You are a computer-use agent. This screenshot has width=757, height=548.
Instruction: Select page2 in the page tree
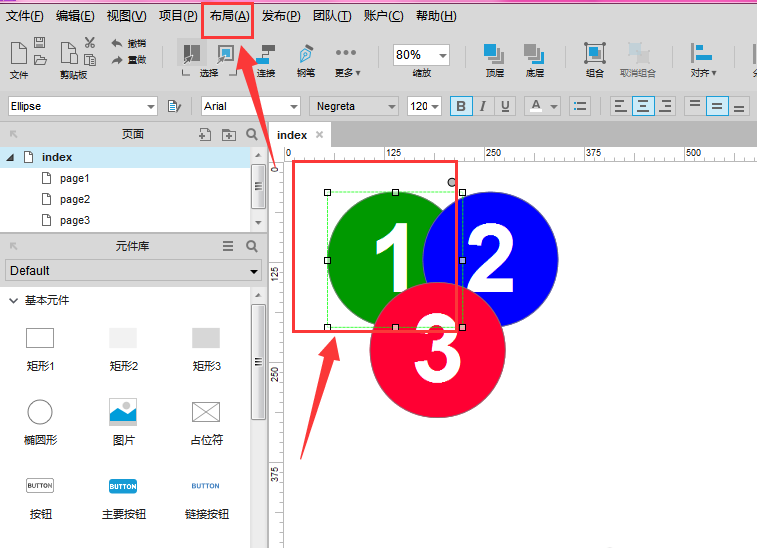click(x=75, y=199)
